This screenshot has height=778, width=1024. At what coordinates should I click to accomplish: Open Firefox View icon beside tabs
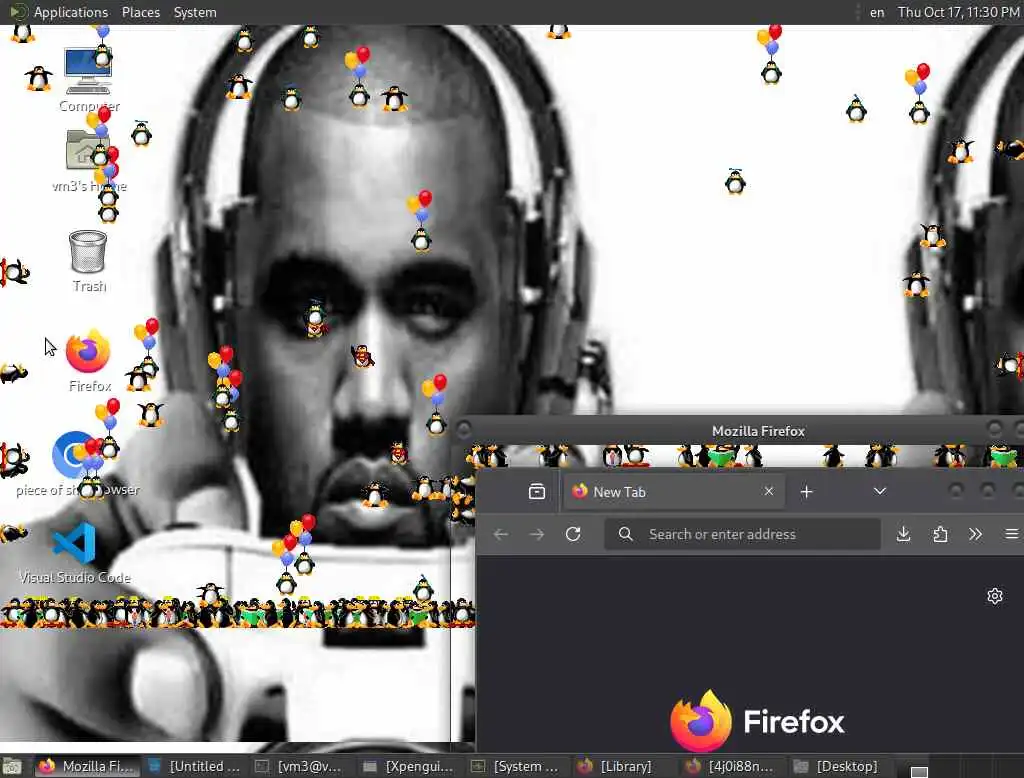(537, 491)
